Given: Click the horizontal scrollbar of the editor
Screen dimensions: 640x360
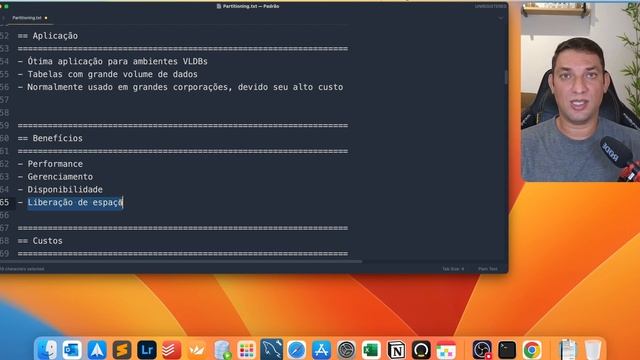Looking at the screenshot, I should (x=180, y=261).
